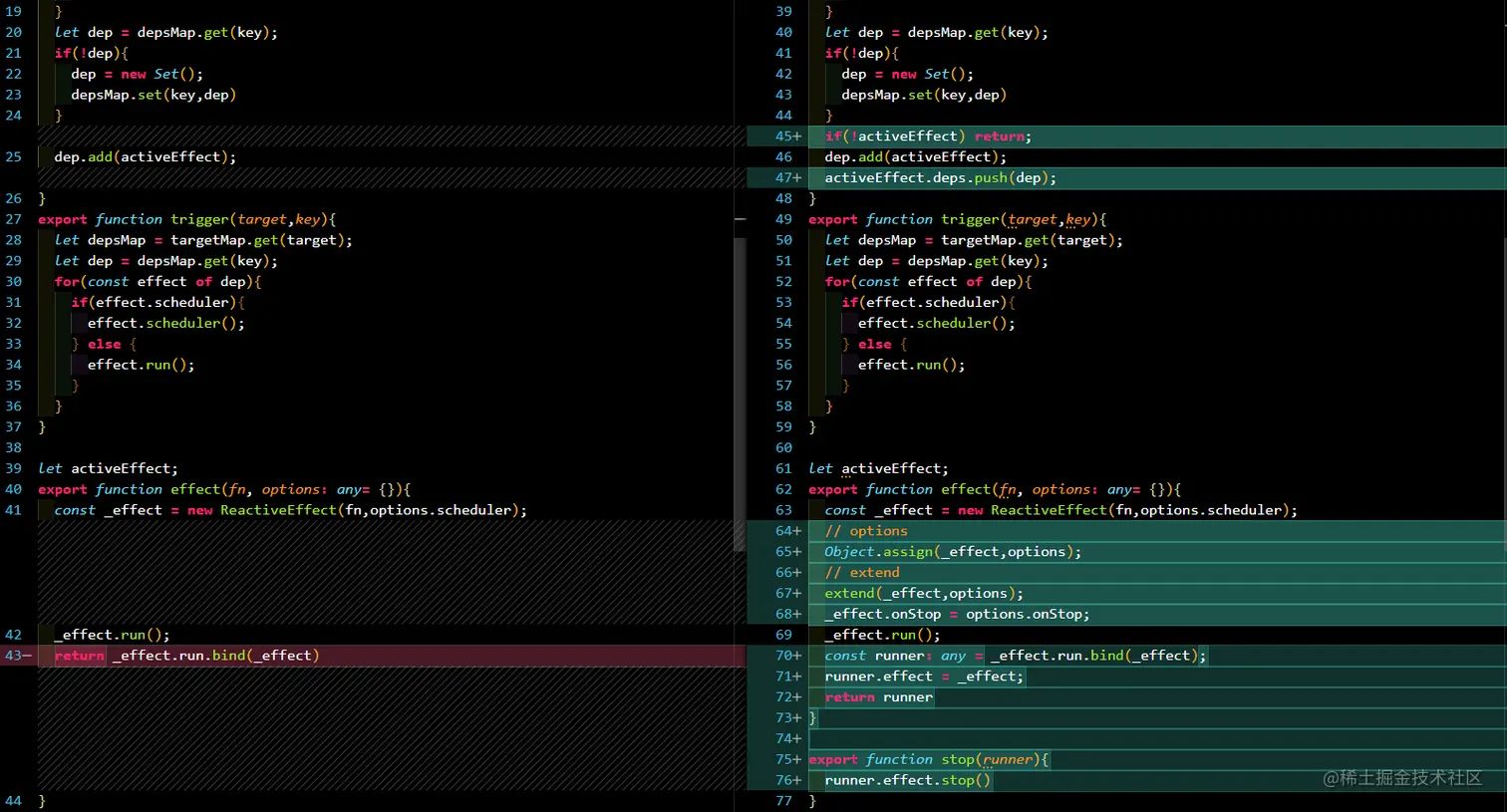Image resolution: width=1507 pixels, height=812 pixels.
Task: Click '} else {' on line 55
Action: point(874,344)
